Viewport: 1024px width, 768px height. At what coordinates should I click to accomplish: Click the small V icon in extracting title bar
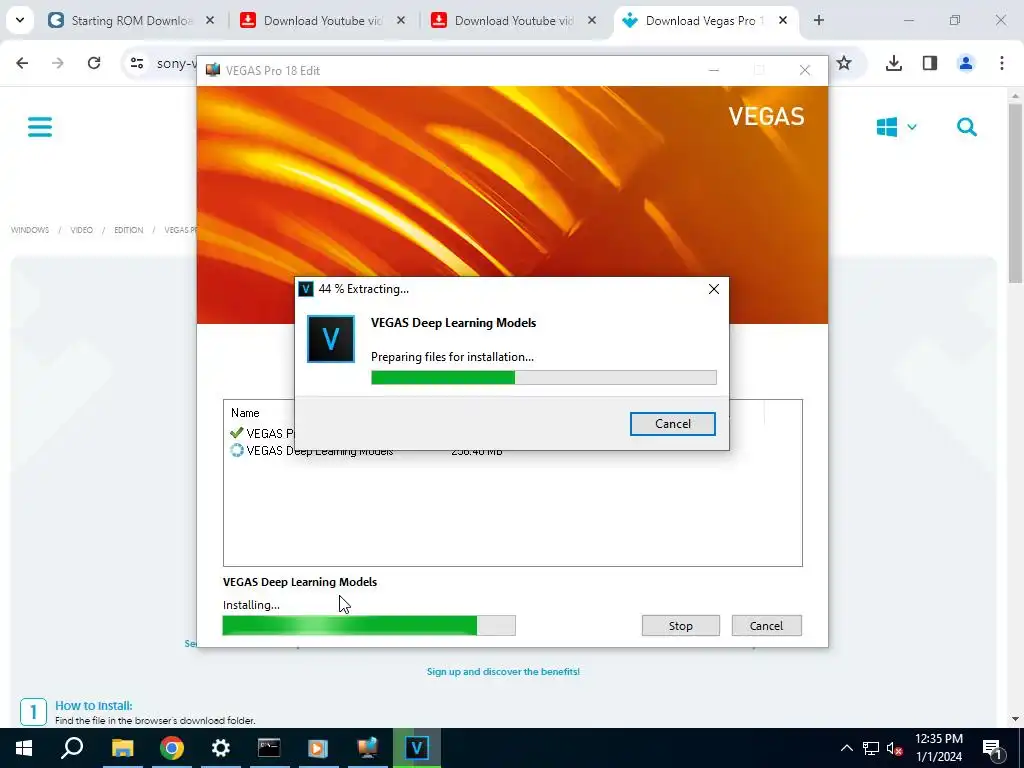pyautogui.click(x=306, y=289)
